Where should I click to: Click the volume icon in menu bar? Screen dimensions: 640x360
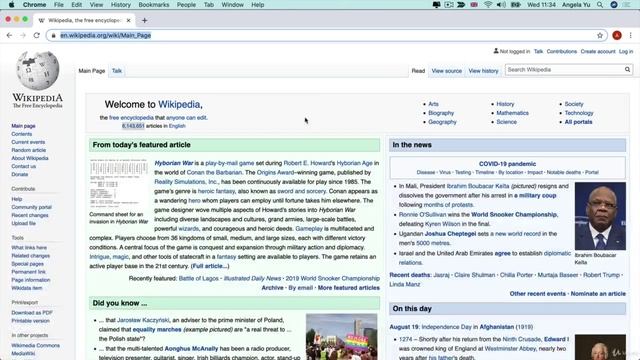coord(501,4)
